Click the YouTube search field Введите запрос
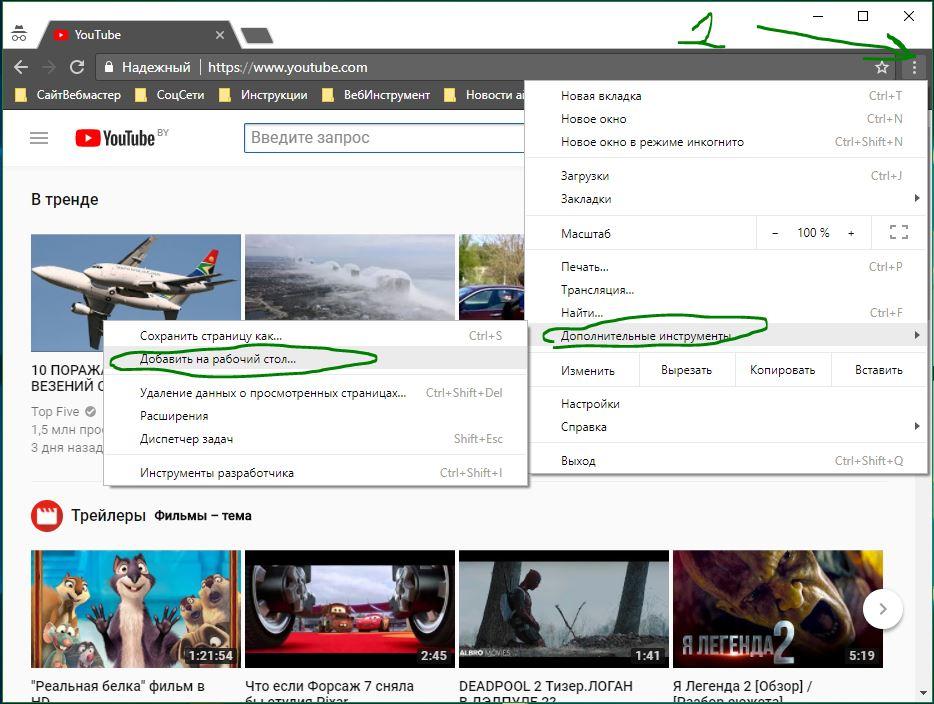Screen dimensions: 934x704 point(384,138)
